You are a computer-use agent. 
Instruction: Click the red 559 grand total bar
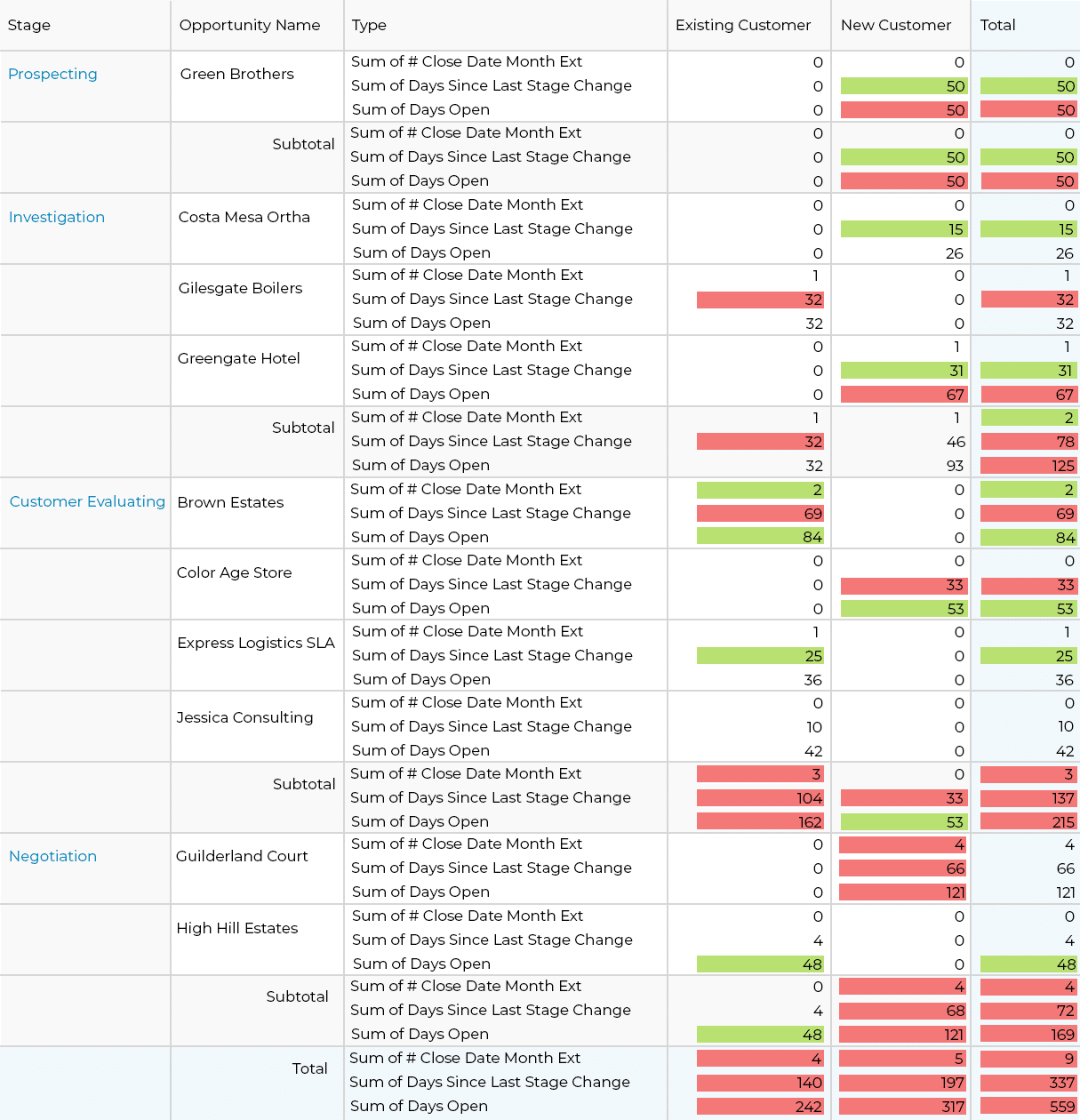click(1028, 1107)
